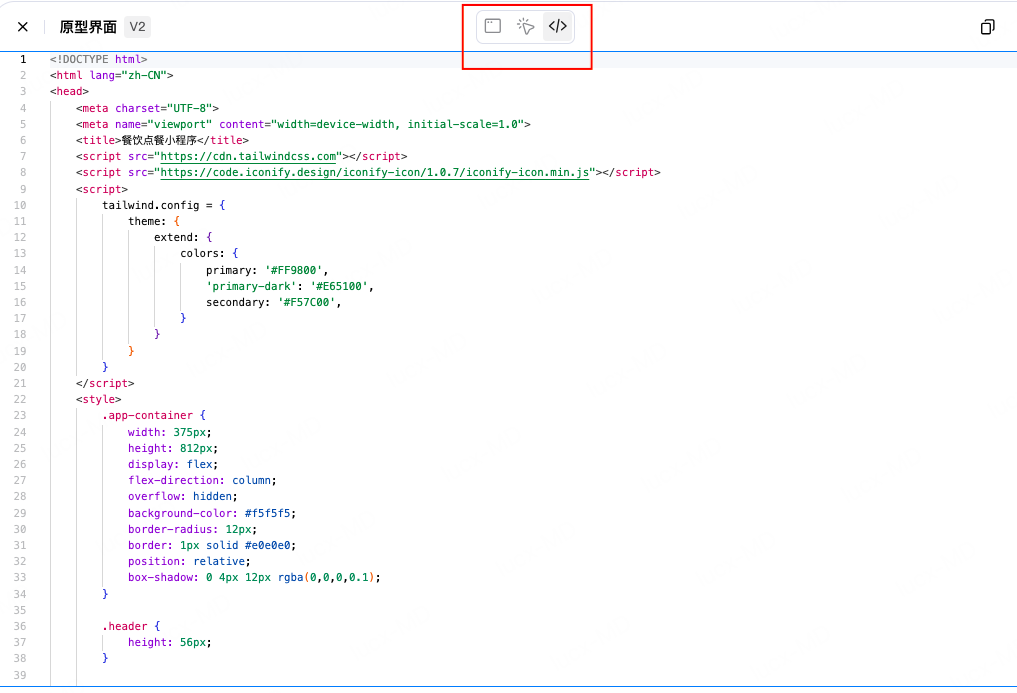This screenshot has height=693, width=1017.
Task: Click the primary '#FF9800' value
Action: [x=293, y=270]
